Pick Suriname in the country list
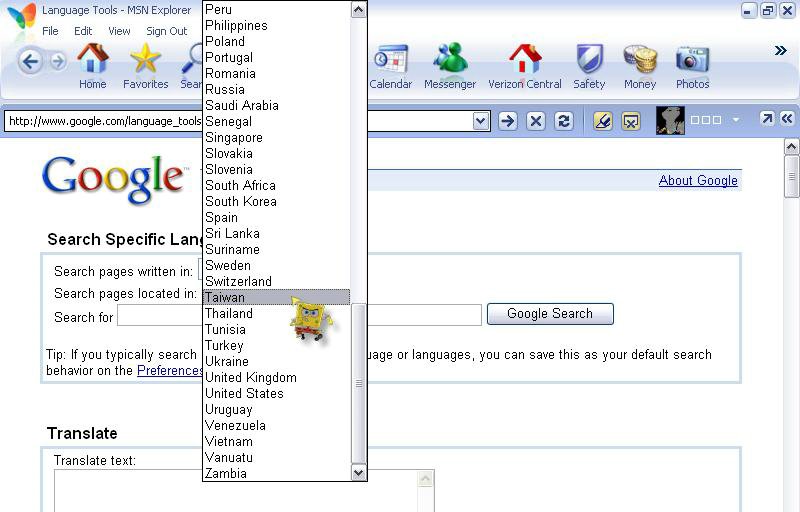 click(276, 249)
